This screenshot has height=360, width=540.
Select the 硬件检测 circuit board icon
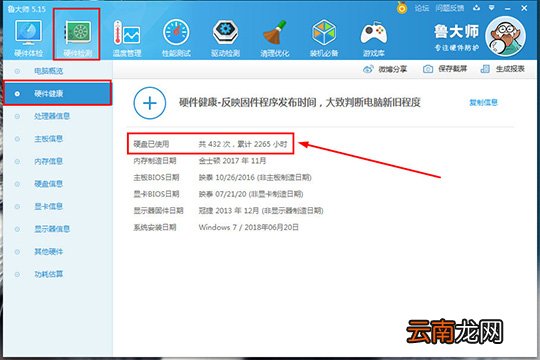point(78,33)
